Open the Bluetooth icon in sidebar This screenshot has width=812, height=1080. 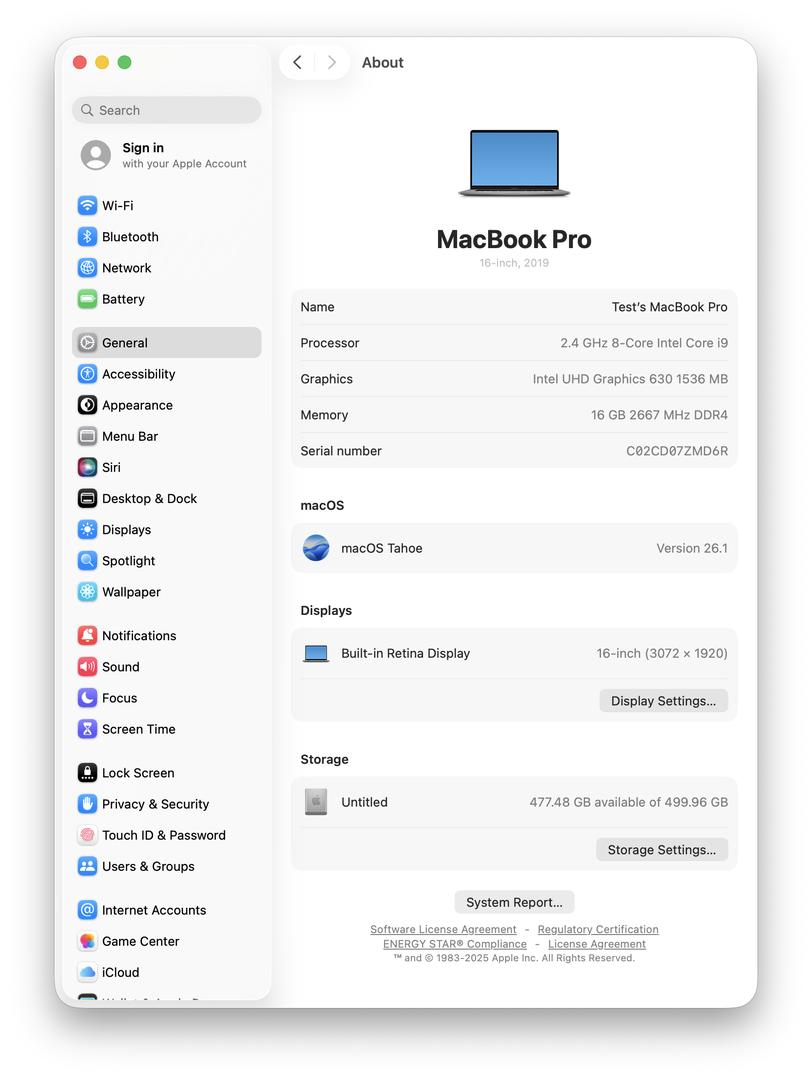[87, 236]
